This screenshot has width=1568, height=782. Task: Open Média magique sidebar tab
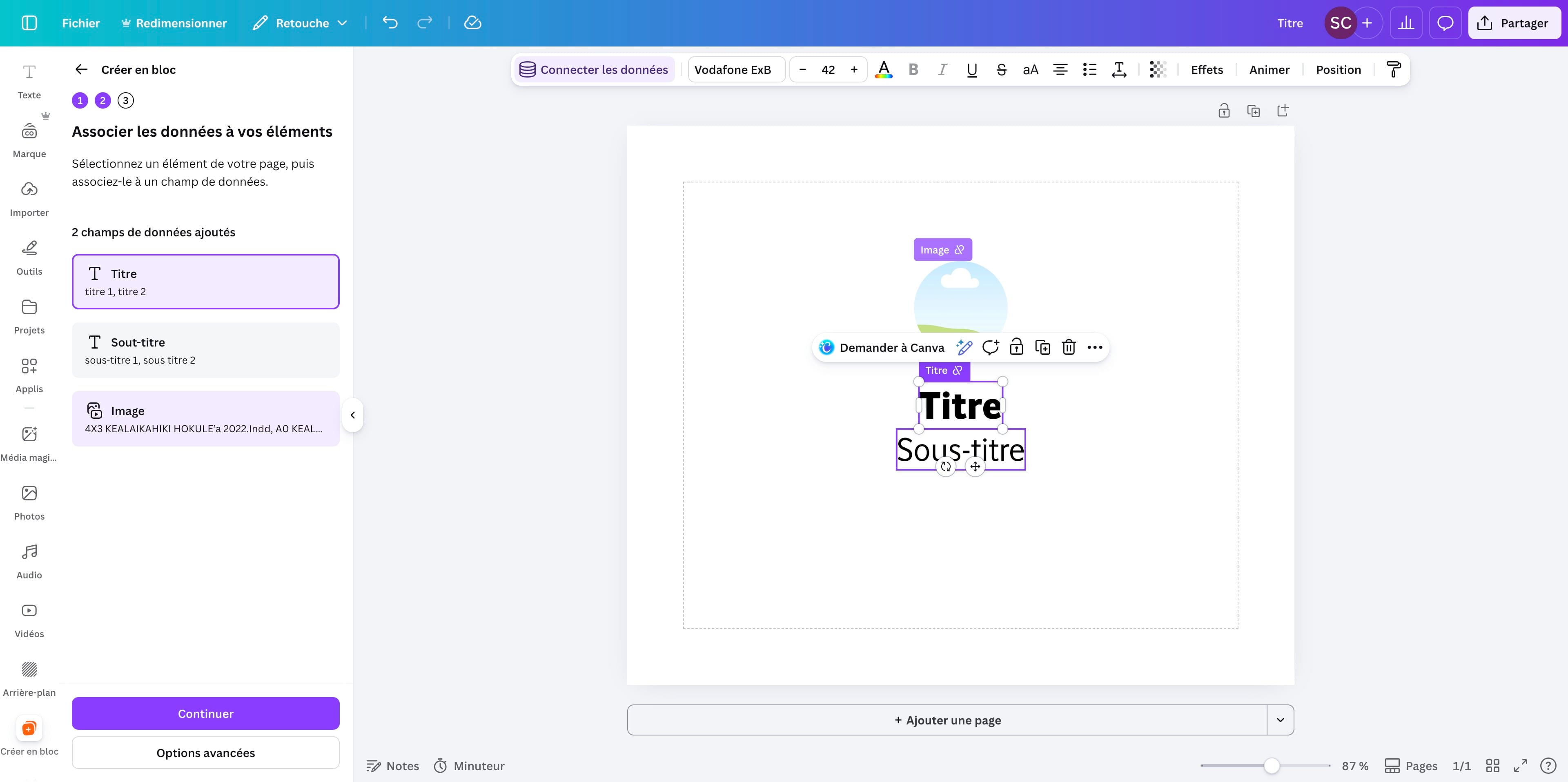(29, 444)
